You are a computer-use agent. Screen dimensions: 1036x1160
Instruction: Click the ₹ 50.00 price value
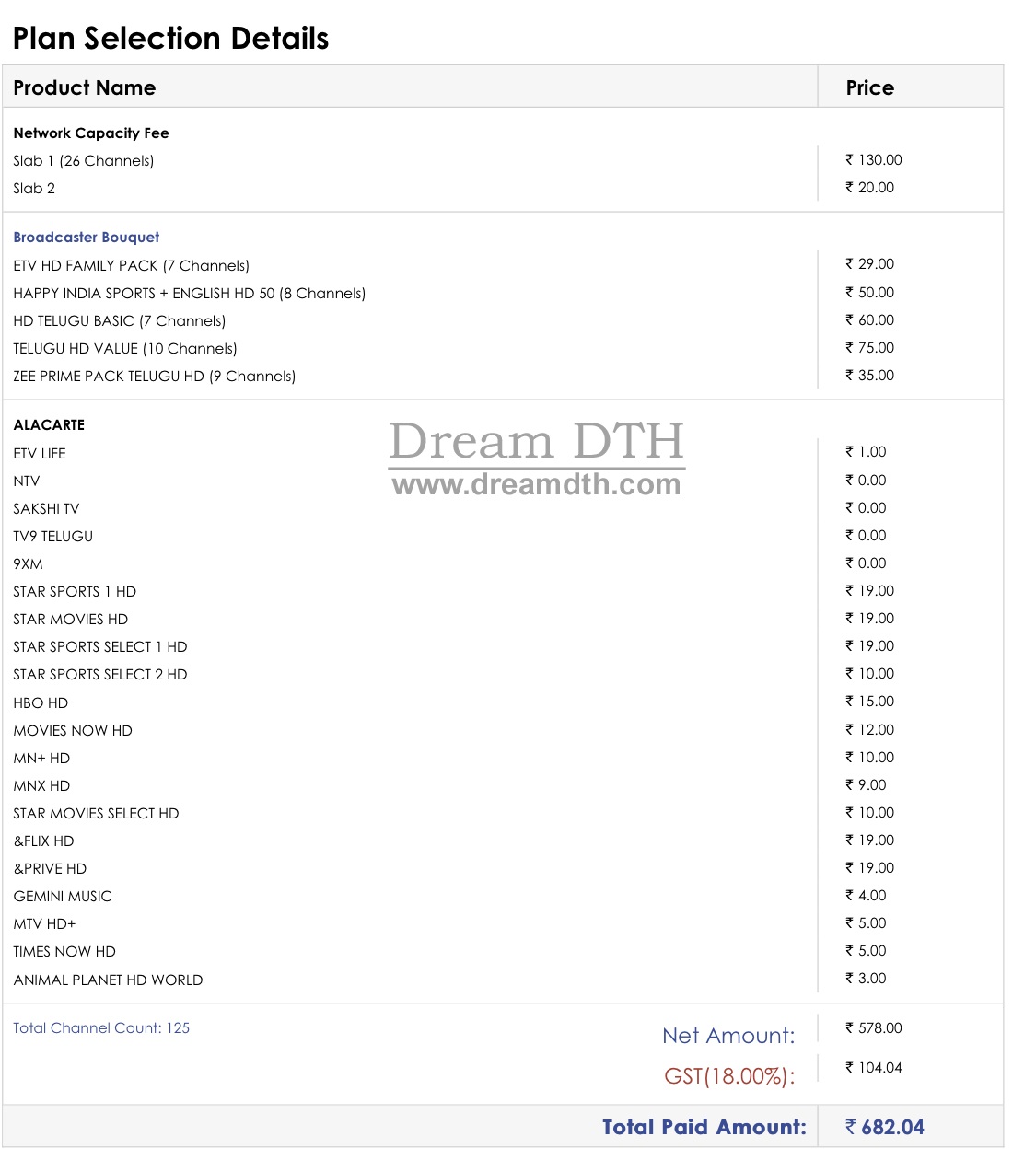(x=870, y=292)
